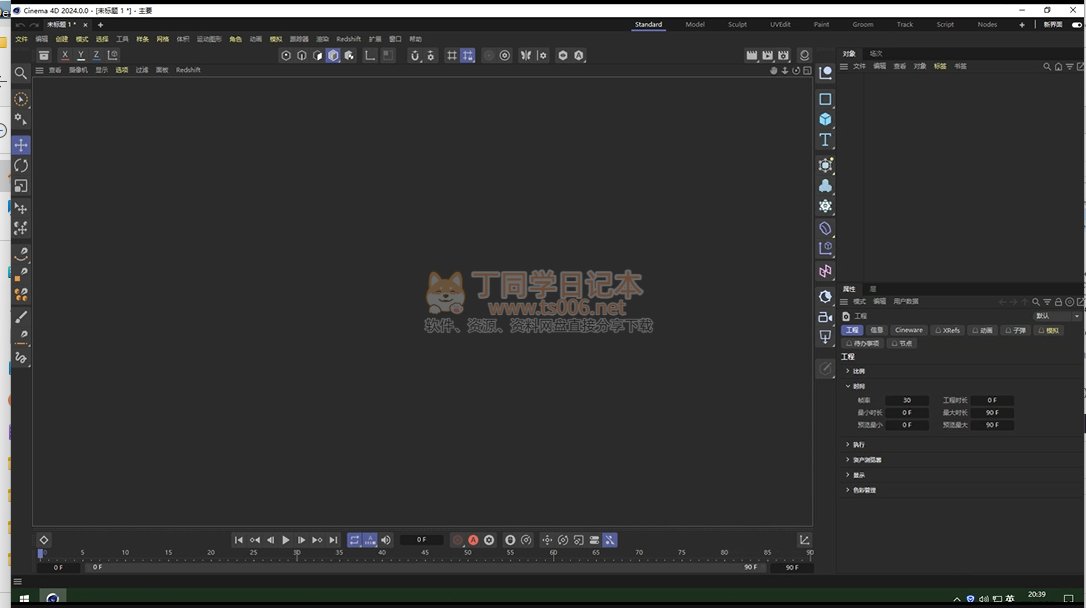This screenshot has height=608, width=1086.
Task: Click the Text spline tool icon
Action: [825, 141]
